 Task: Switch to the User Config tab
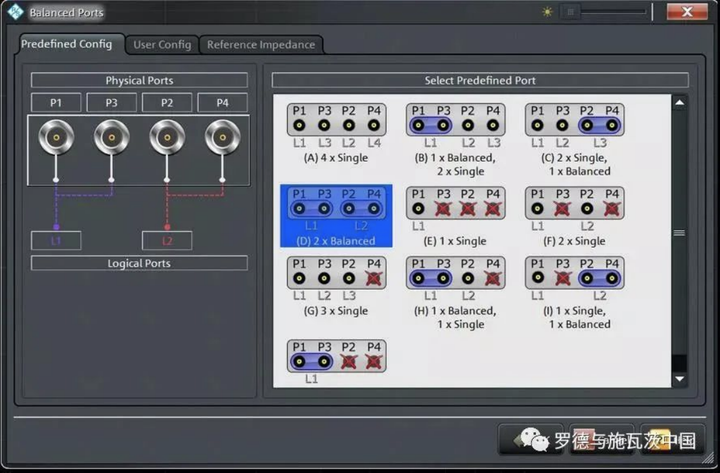click(162, 45)
